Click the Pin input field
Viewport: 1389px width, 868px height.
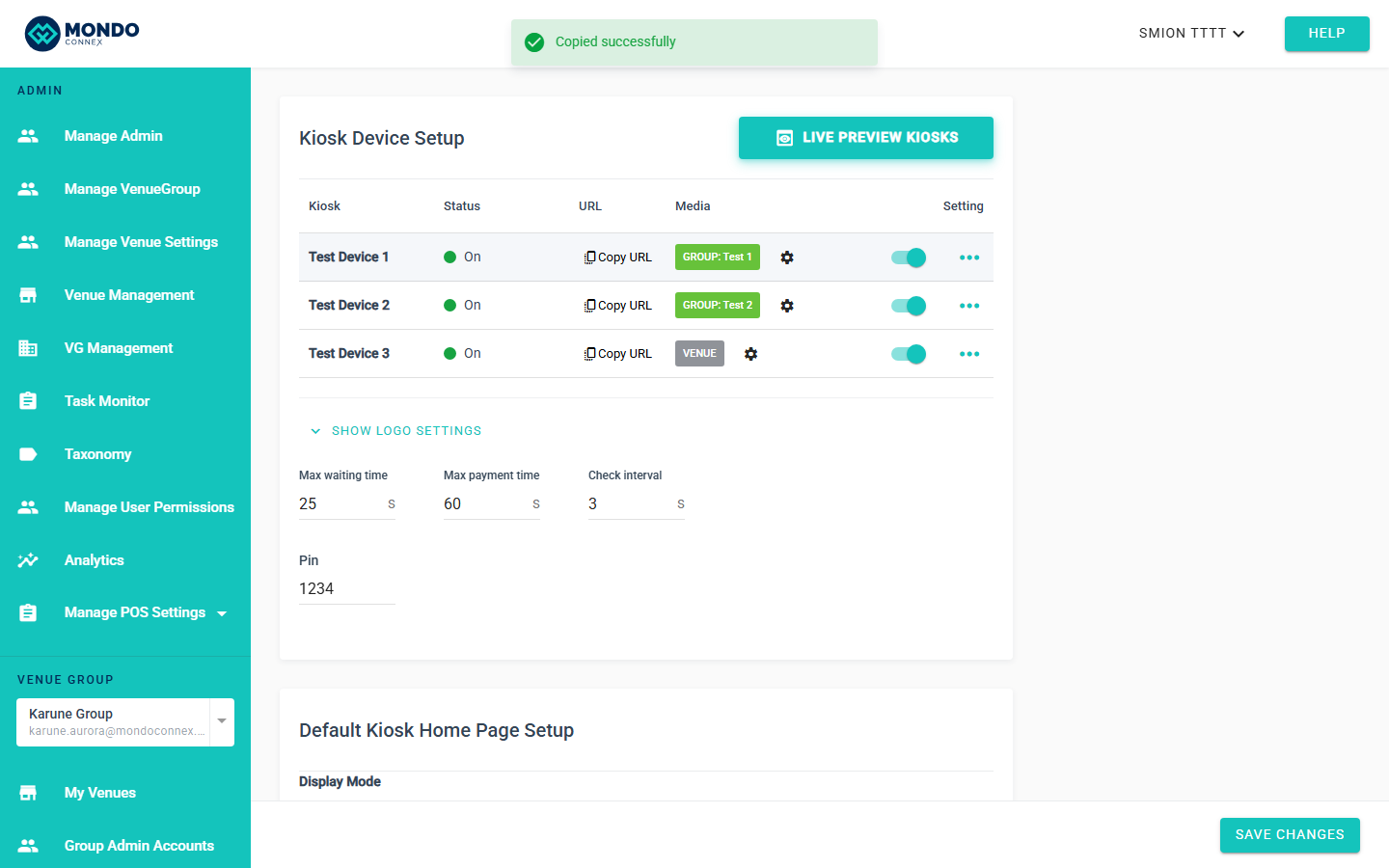347,589
